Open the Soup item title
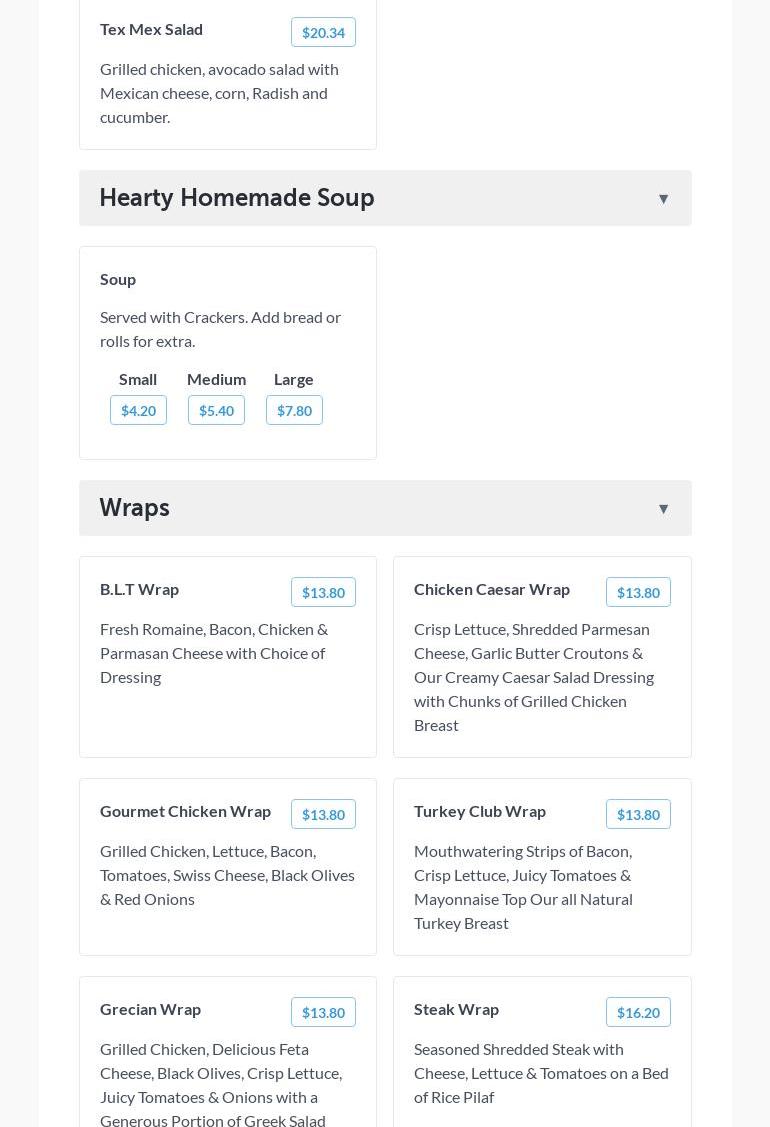Image resolution: width=770 pixels, height=1127 pixels. (118, 279)
